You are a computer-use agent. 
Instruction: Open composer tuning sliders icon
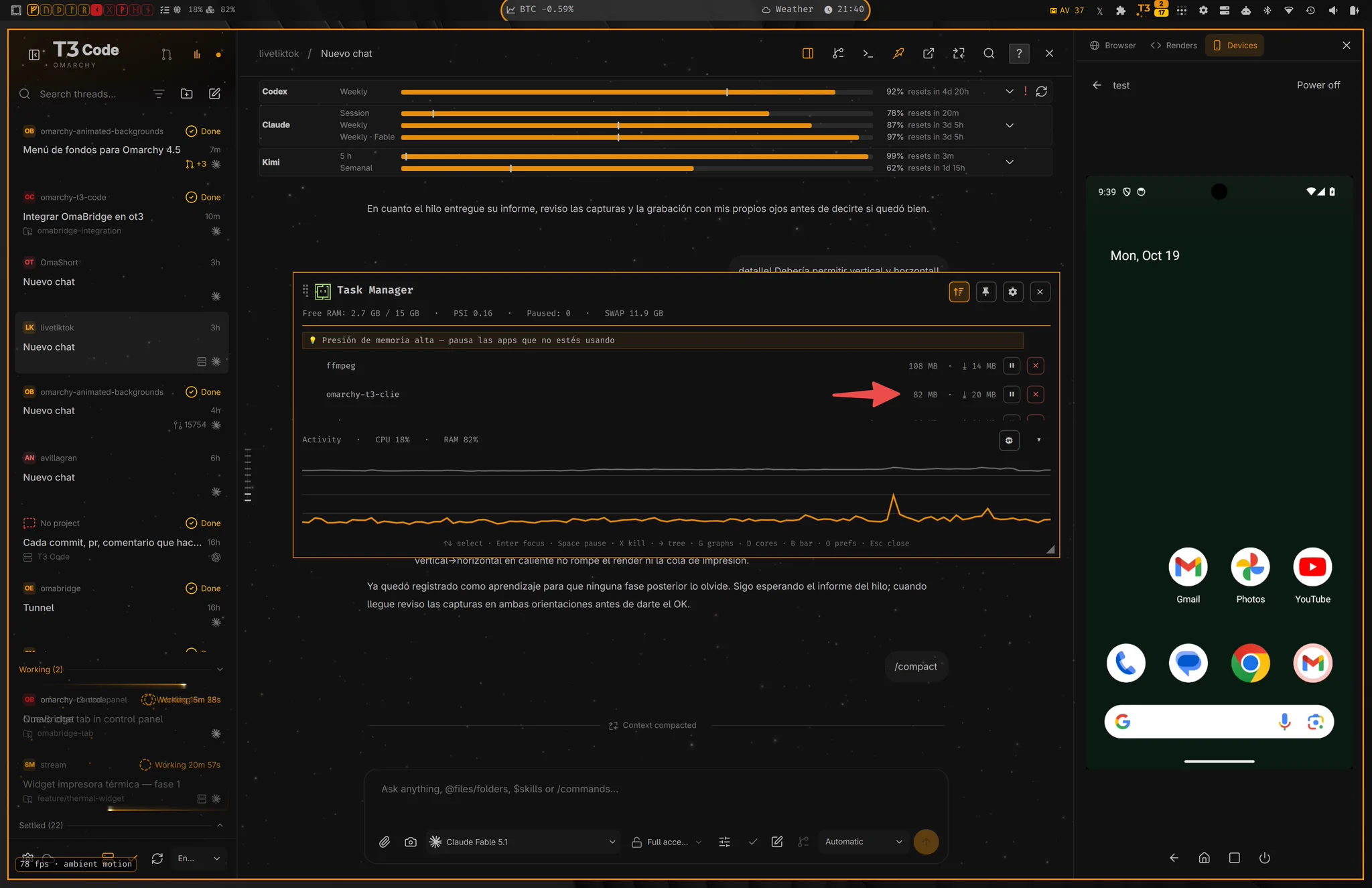(x=725, y=842)
